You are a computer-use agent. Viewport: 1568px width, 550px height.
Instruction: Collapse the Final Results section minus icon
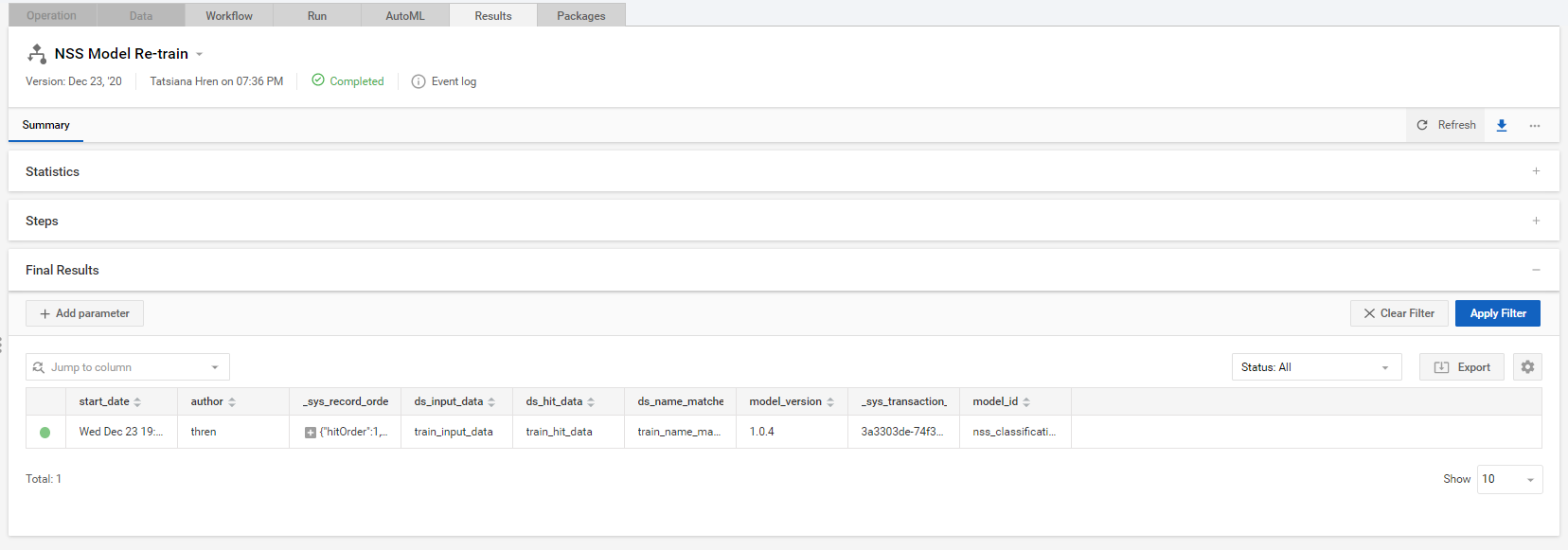(1536, 270)
